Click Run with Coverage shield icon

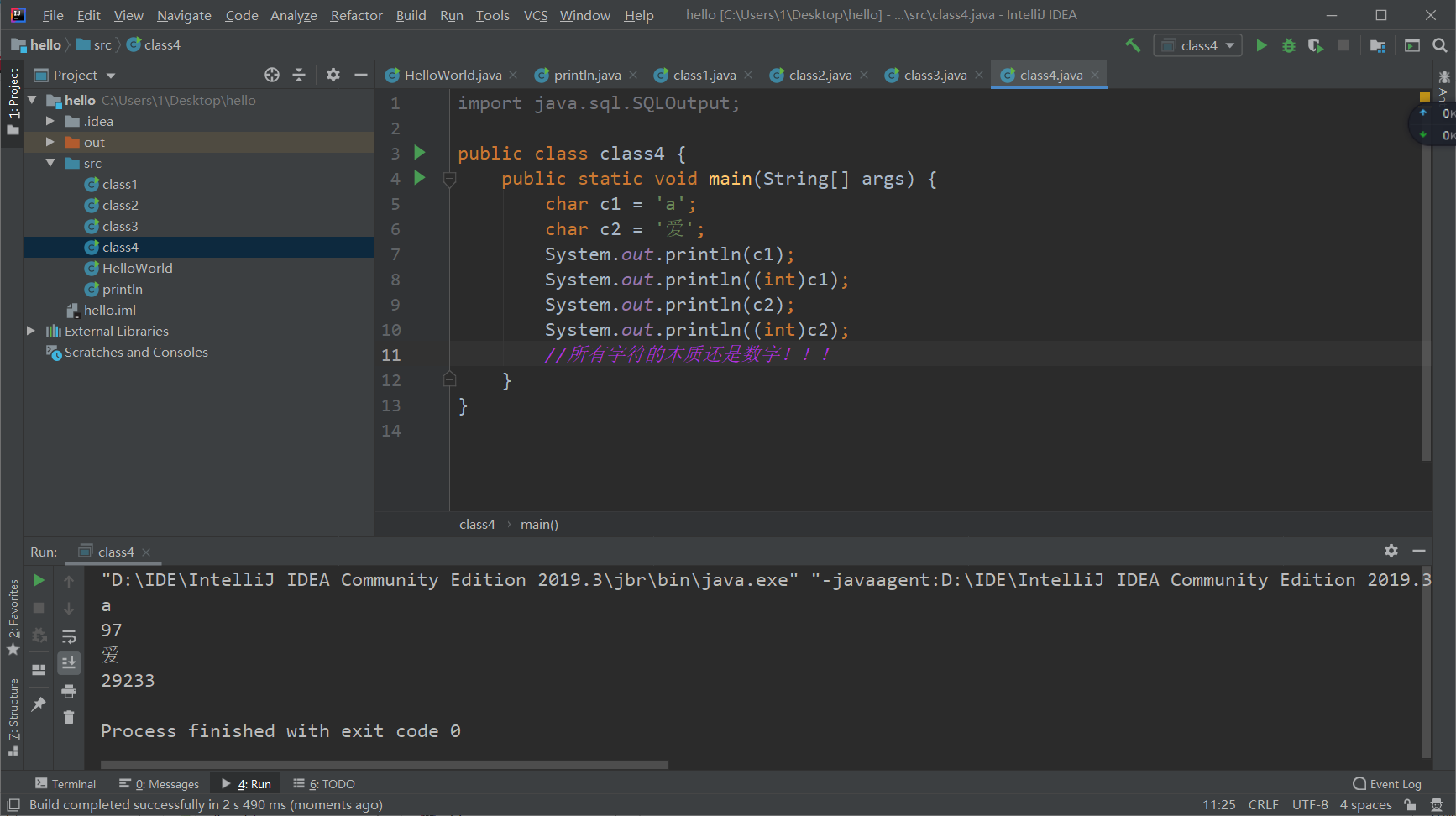(x=1316, y=45)
